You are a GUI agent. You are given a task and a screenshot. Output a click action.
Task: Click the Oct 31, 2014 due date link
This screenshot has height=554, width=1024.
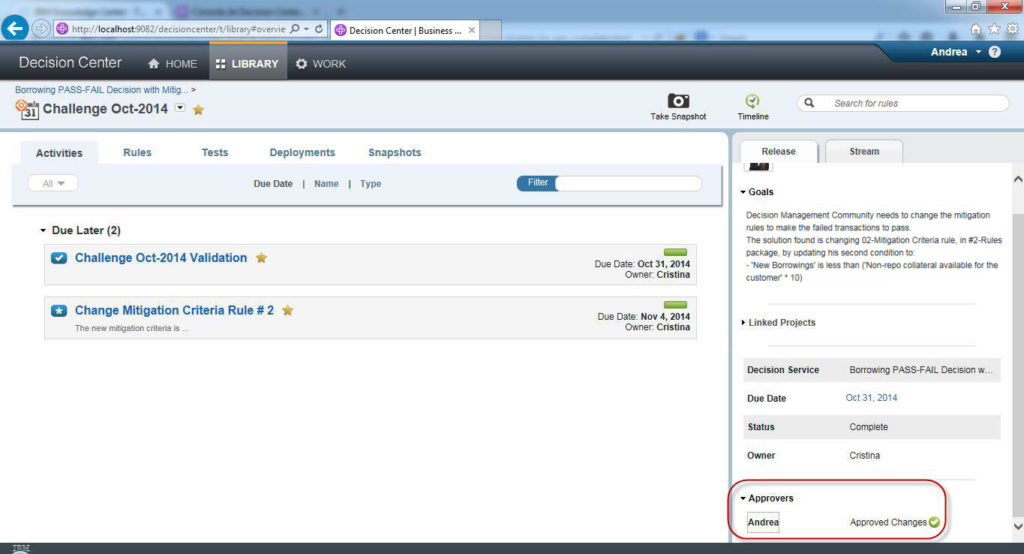871,398
